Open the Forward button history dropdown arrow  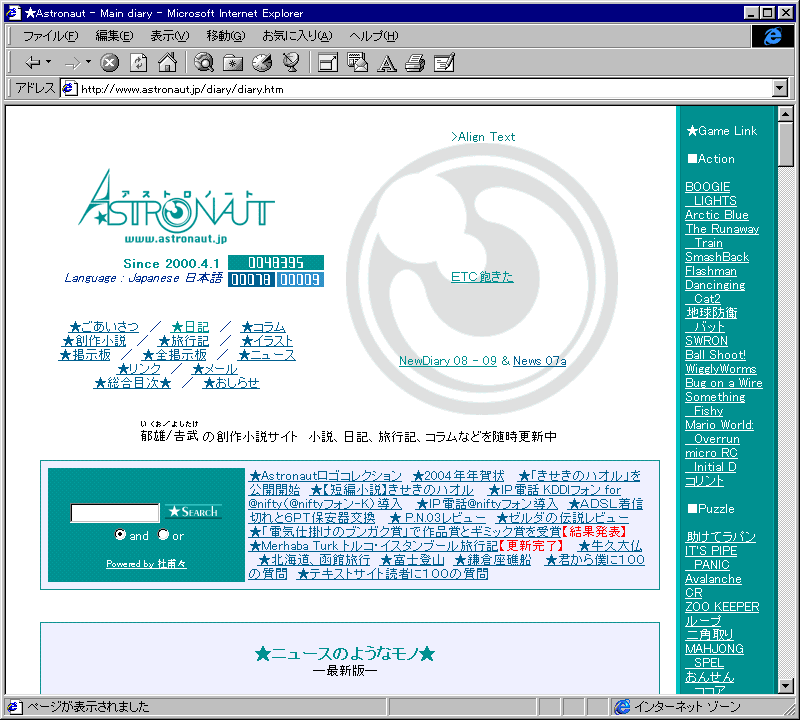(x=88, y=62)
